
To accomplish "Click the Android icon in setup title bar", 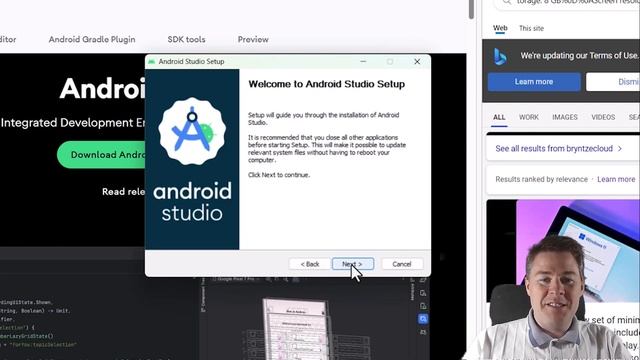I will [151, 62].
